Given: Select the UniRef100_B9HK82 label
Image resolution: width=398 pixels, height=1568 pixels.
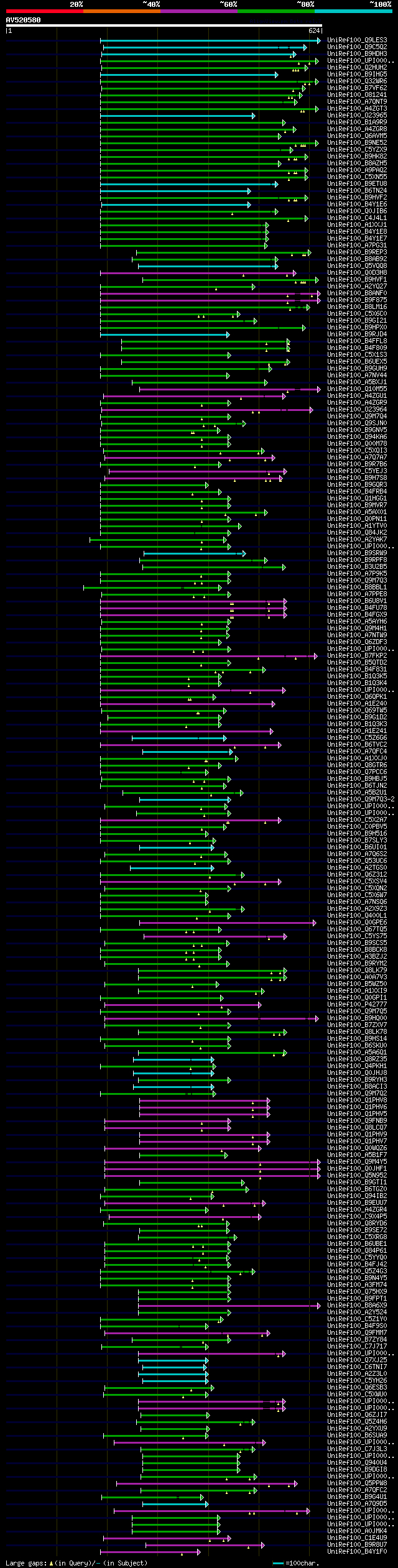Looking at the screenshot, I should click(357, 157).
